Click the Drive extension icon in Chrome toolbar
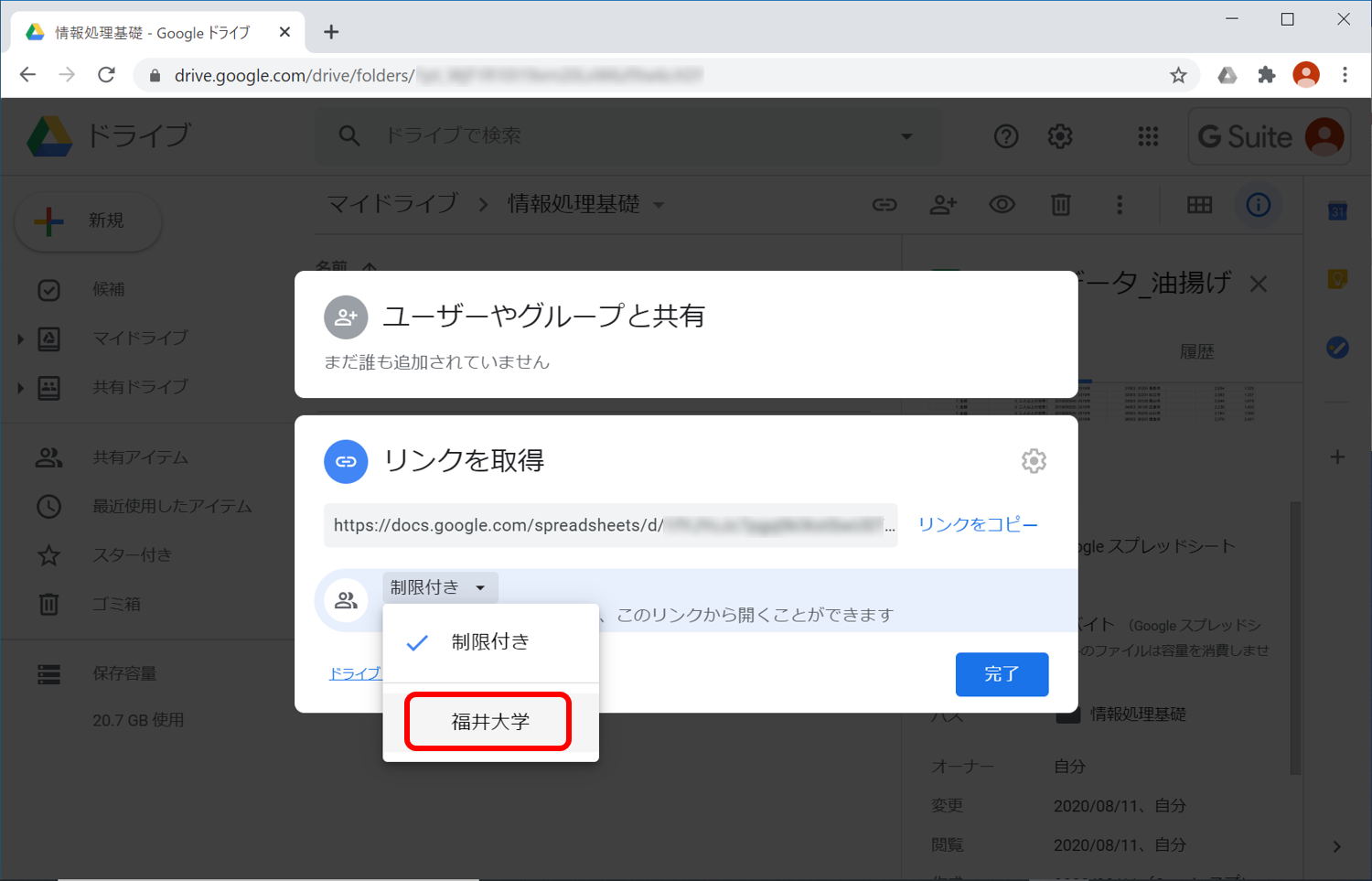1372x881 pixels. point(1227,75)
